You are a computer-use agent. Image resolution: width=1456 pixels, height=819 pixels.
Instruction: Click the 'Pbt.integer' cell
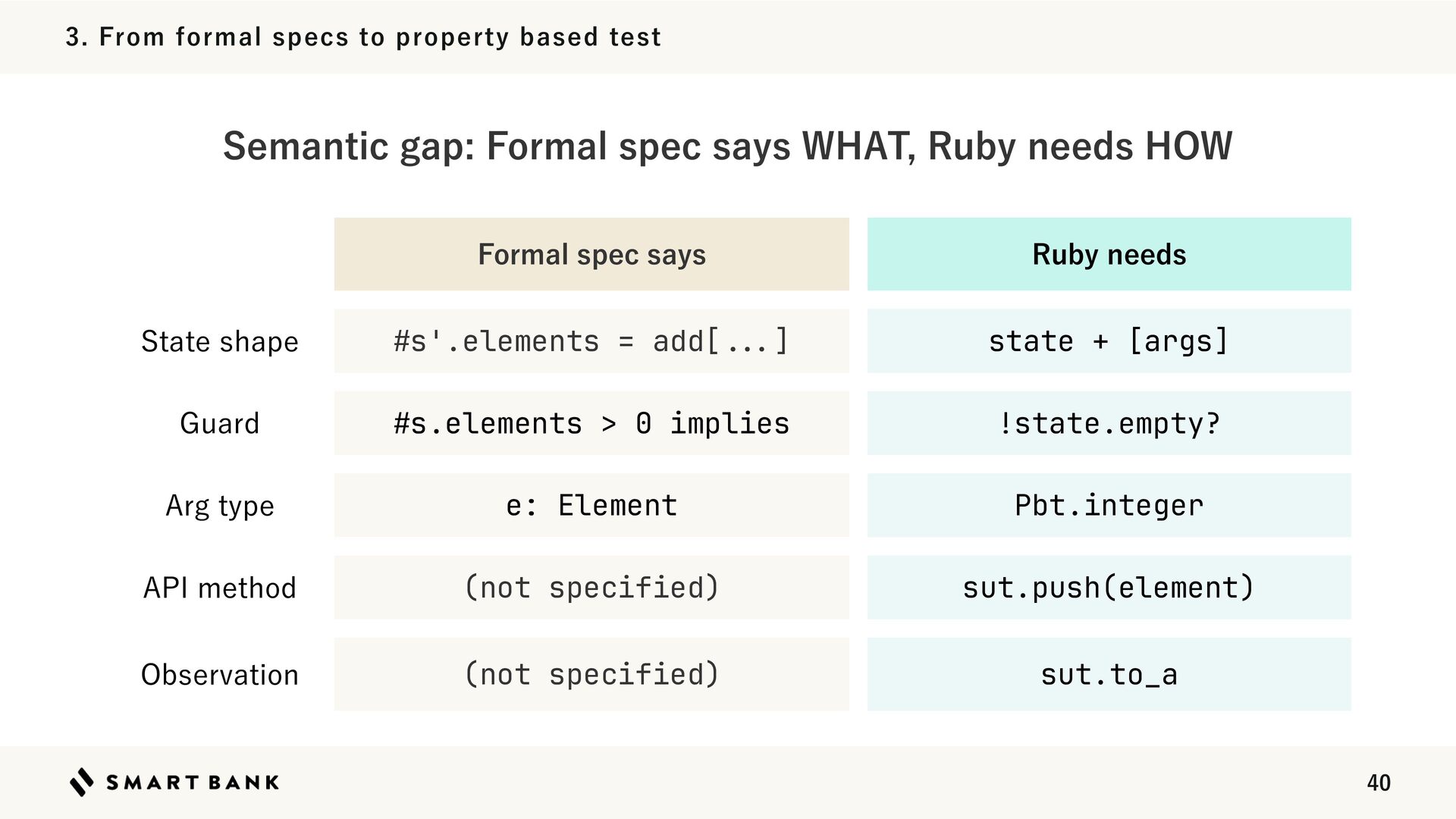pyautogui.click(x=1109, y=505)
